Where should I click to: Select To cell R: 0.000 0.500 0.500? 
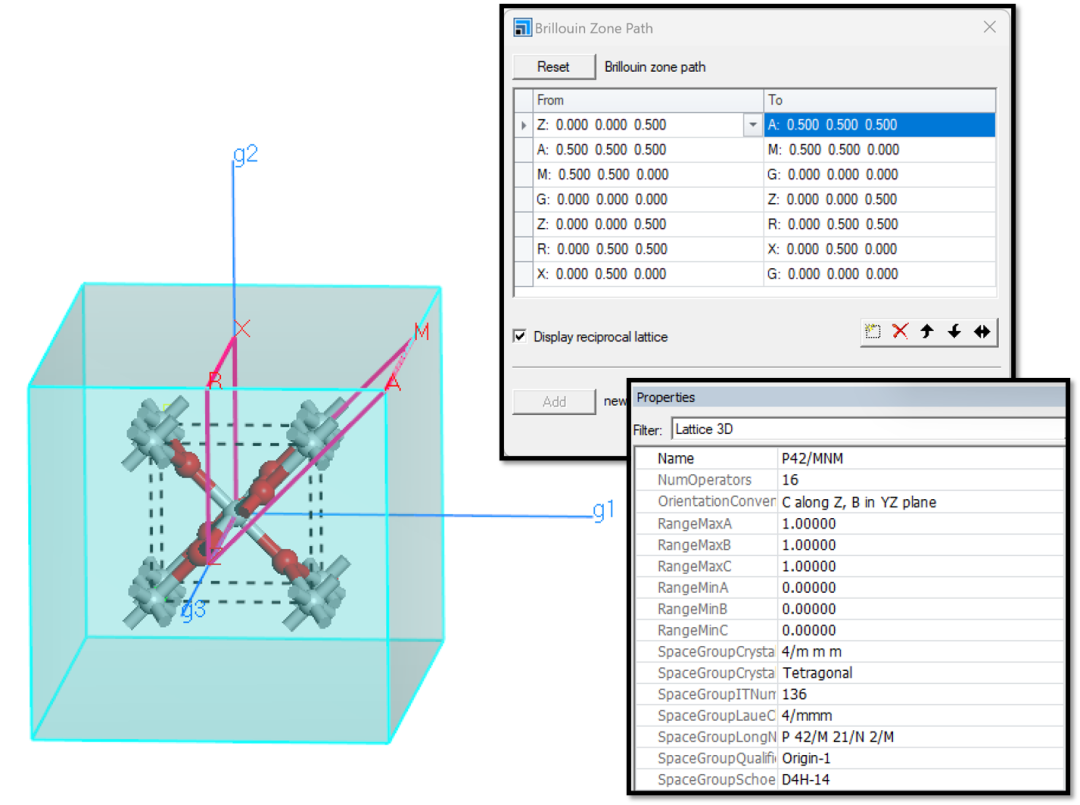(x=880, y=224)
